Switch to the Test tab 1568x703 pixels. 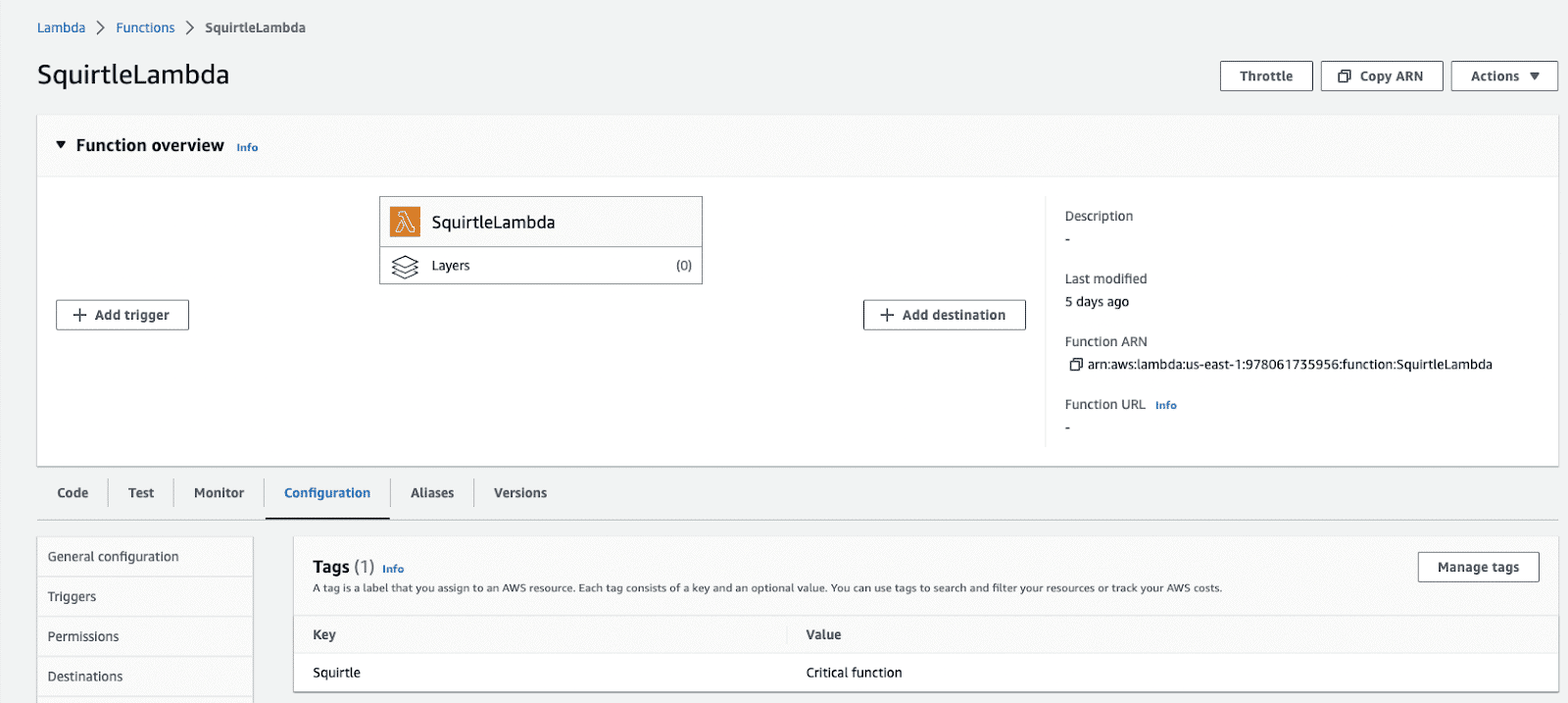click(x=141, y=493)
